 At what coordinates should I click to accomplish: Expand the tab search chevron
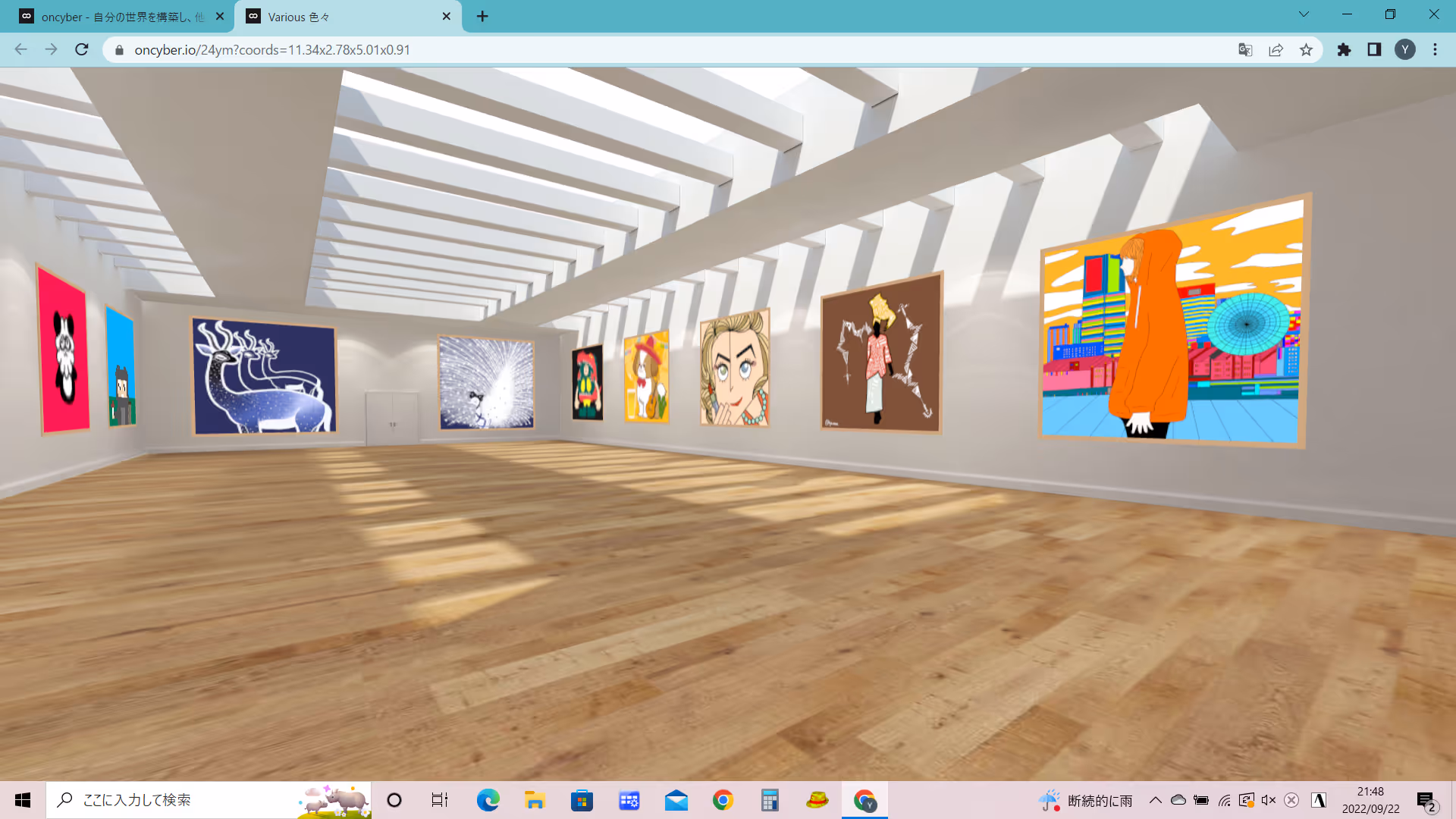[x=1304, y=14]
